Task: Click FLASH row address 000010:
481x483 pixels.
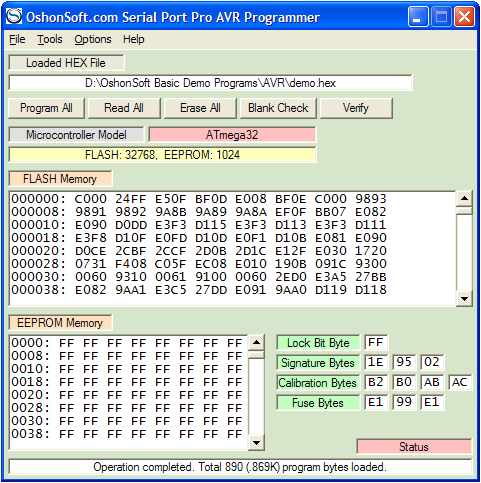Action: click(39, 225)
